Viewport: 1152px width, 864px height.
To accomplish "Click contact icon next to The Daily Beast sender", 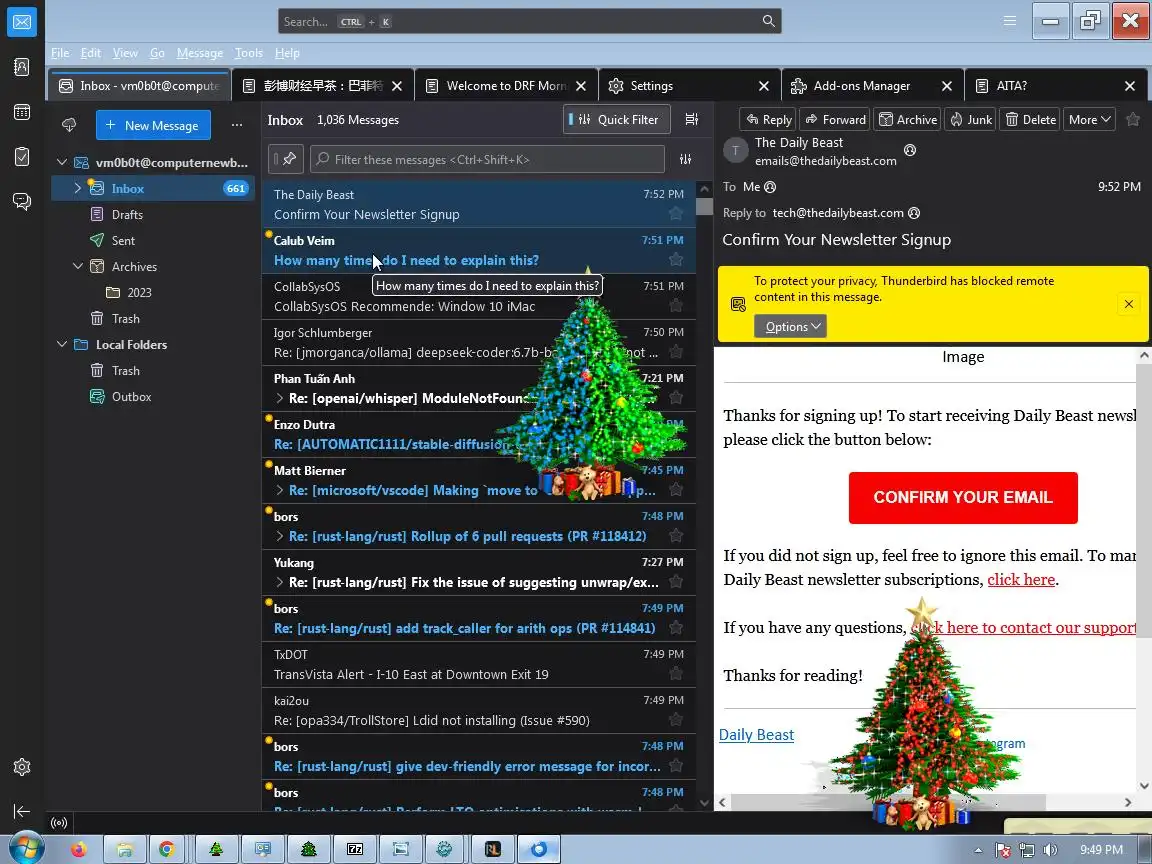I will 910,150.
